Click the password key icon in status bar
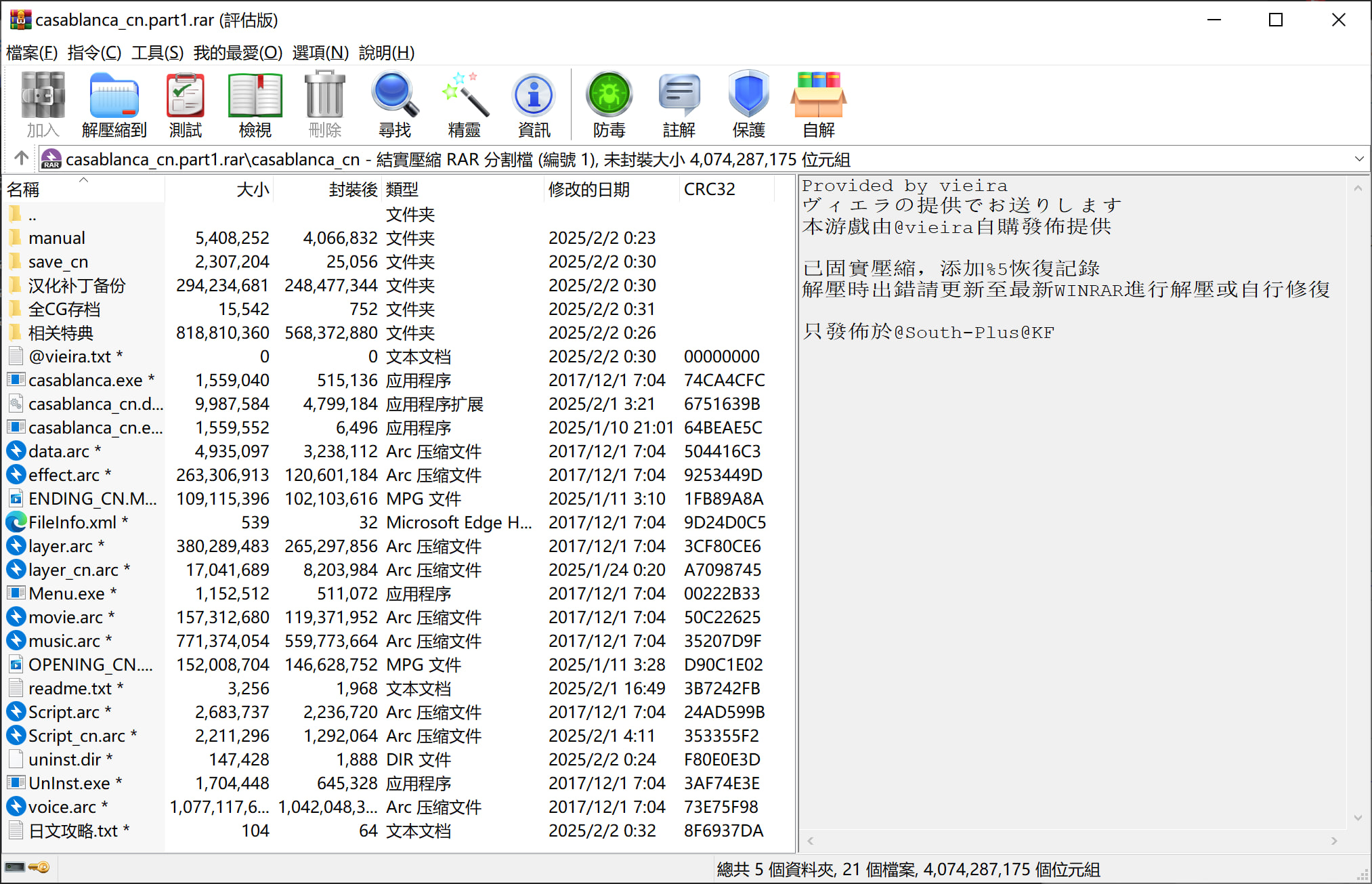The image size is (1372, 884). pyautogui.click(x=40, y=867)
